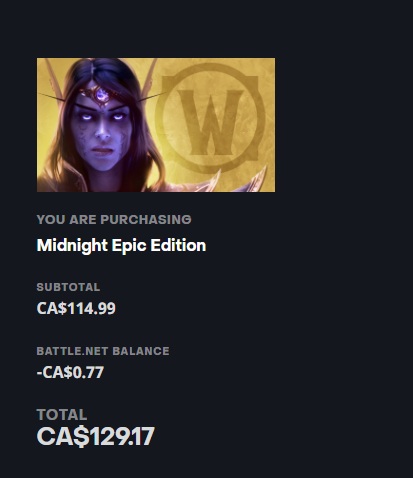Click the World of Warcraft W logo emblem
Screen dimensions: 413x478
[210, 118]
